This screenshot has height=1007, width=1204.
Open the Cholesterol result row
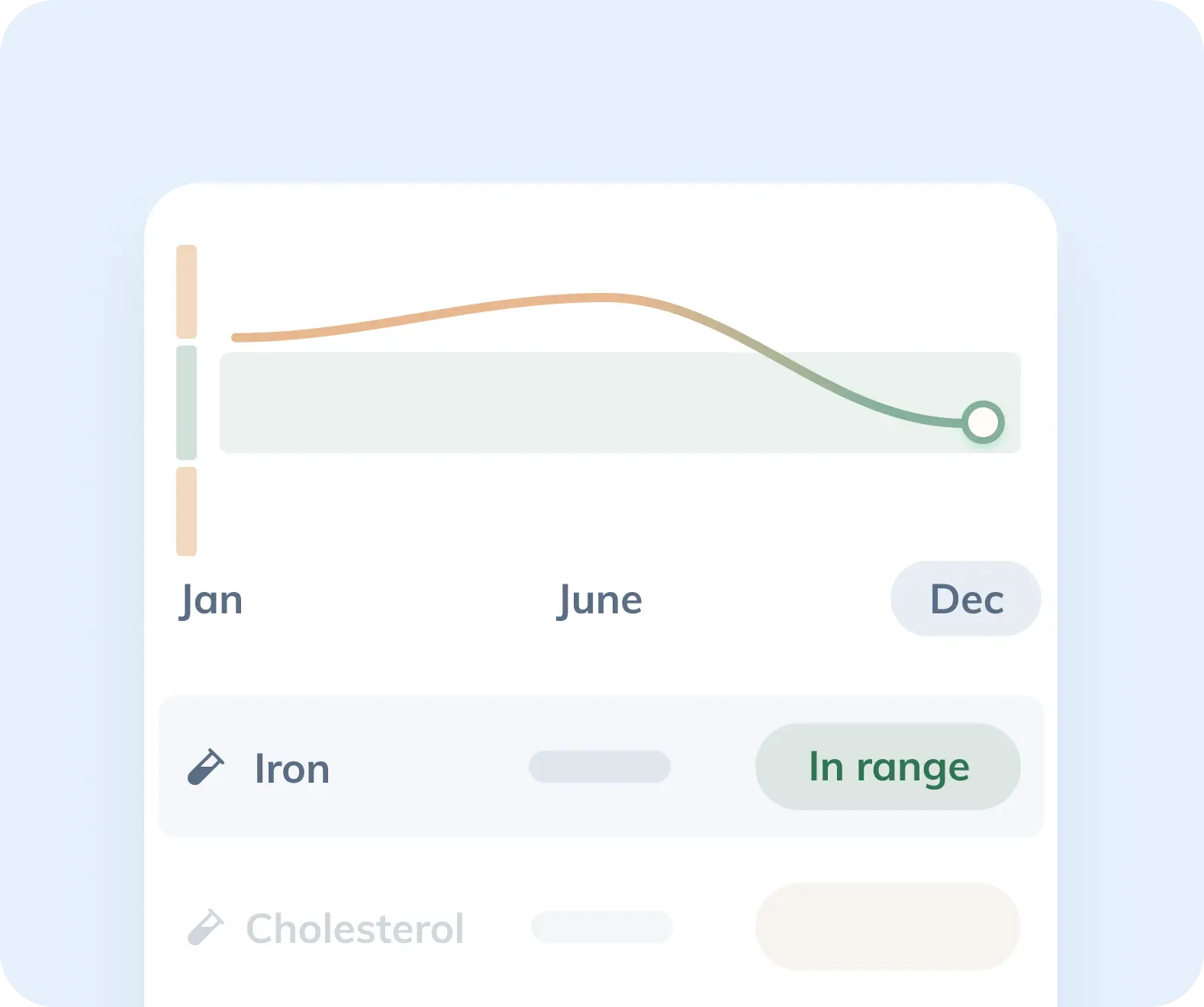(601, 928)
